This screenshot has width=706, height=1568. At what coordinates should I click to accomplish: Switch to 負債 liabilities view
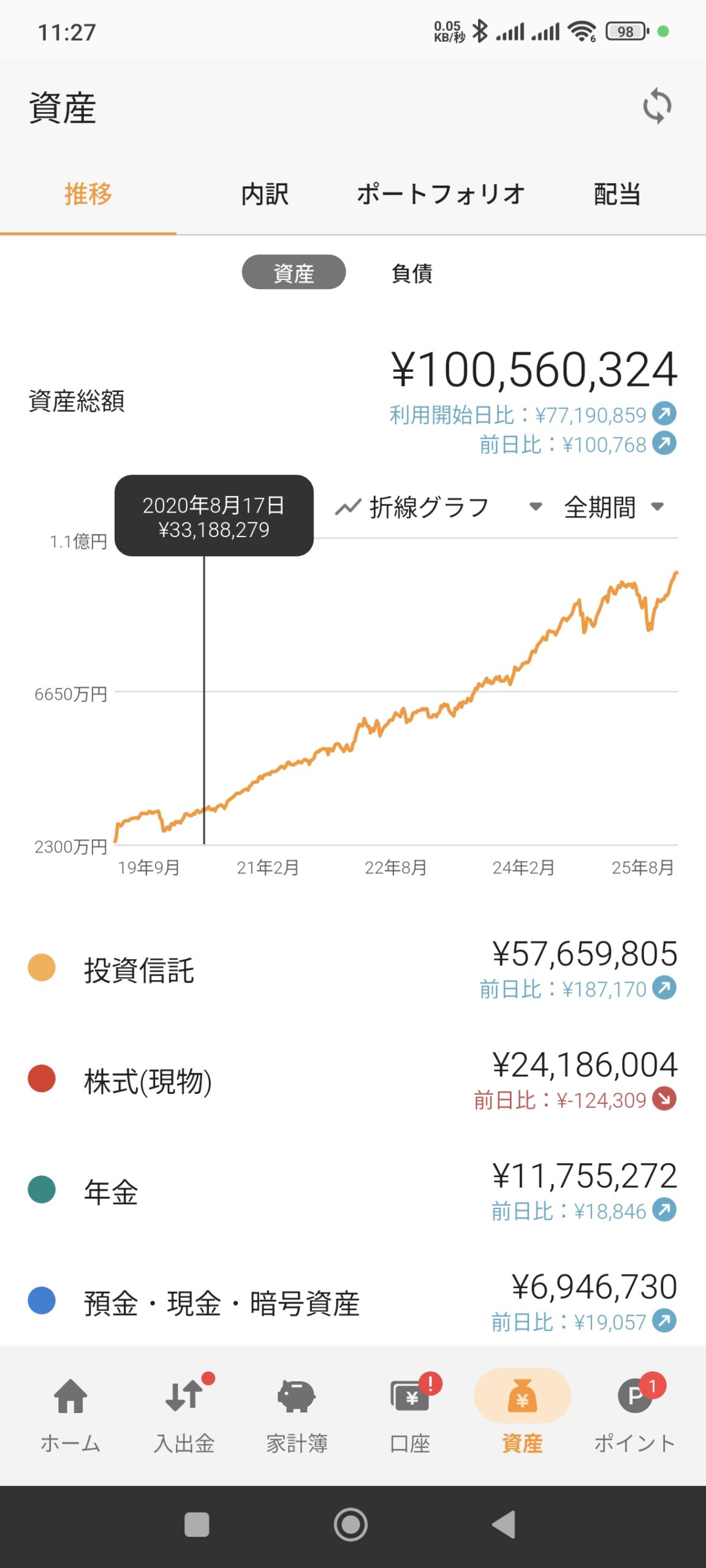pyautogui.click(x=412, y=273)
